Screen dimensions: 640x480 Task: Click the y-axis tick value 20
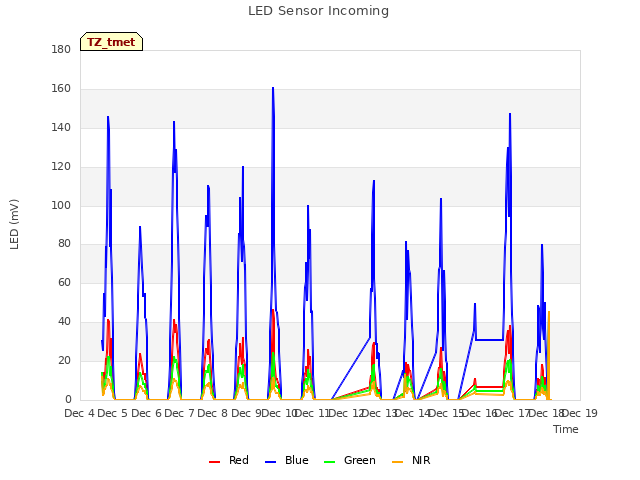[x=64, y=360]
